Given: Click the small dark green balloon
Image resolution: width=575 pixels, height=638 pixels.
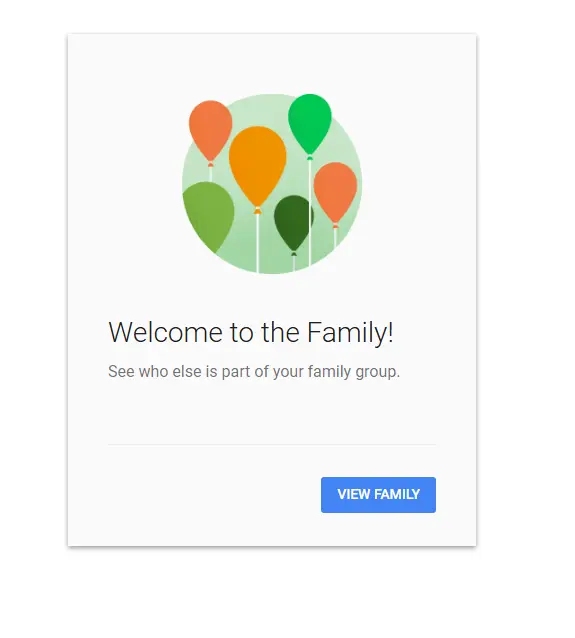Looking at the screenshot, I should coord(293,222).
